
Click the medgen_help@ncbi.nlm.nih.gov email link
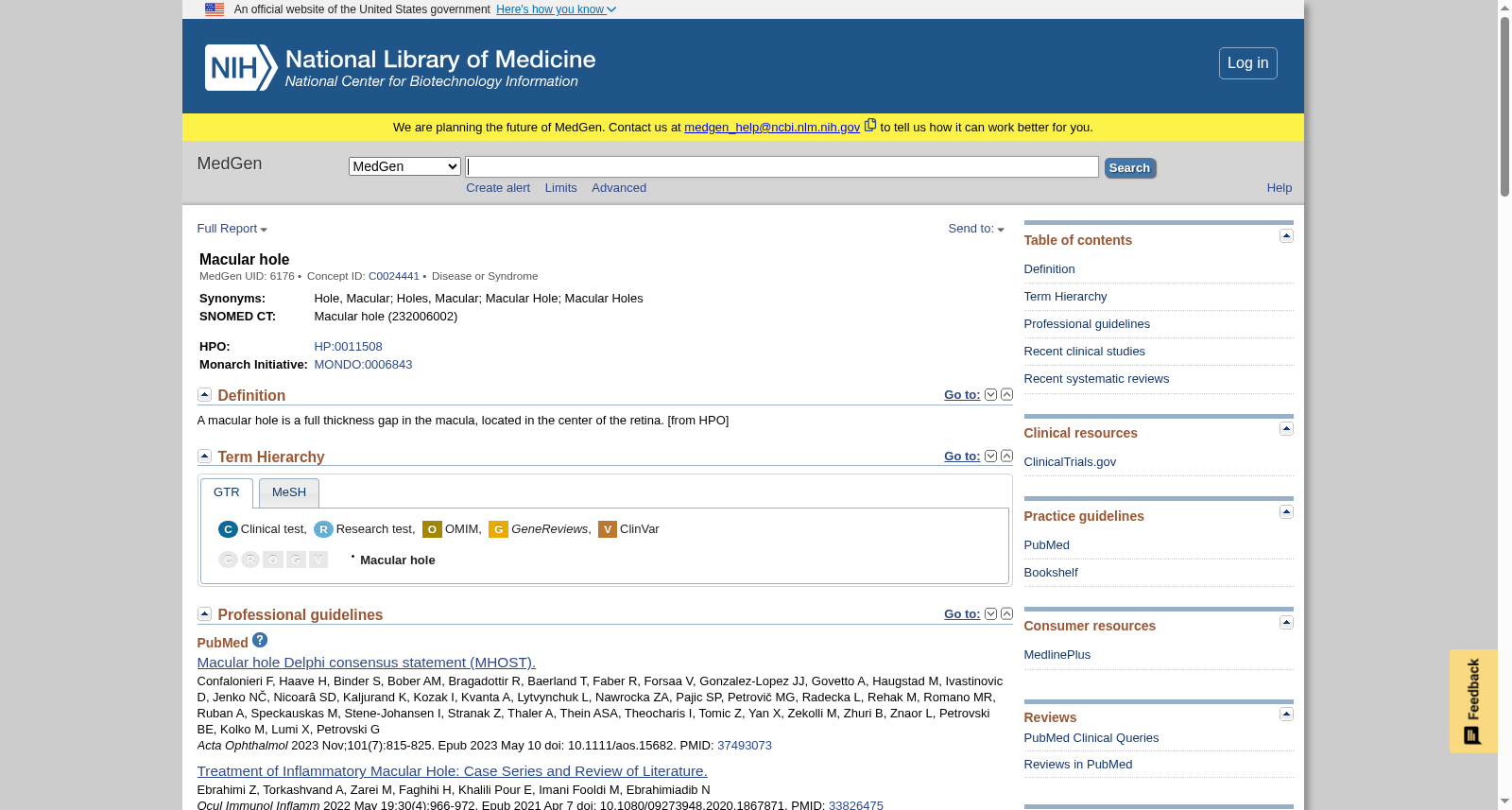pos(772,128)
